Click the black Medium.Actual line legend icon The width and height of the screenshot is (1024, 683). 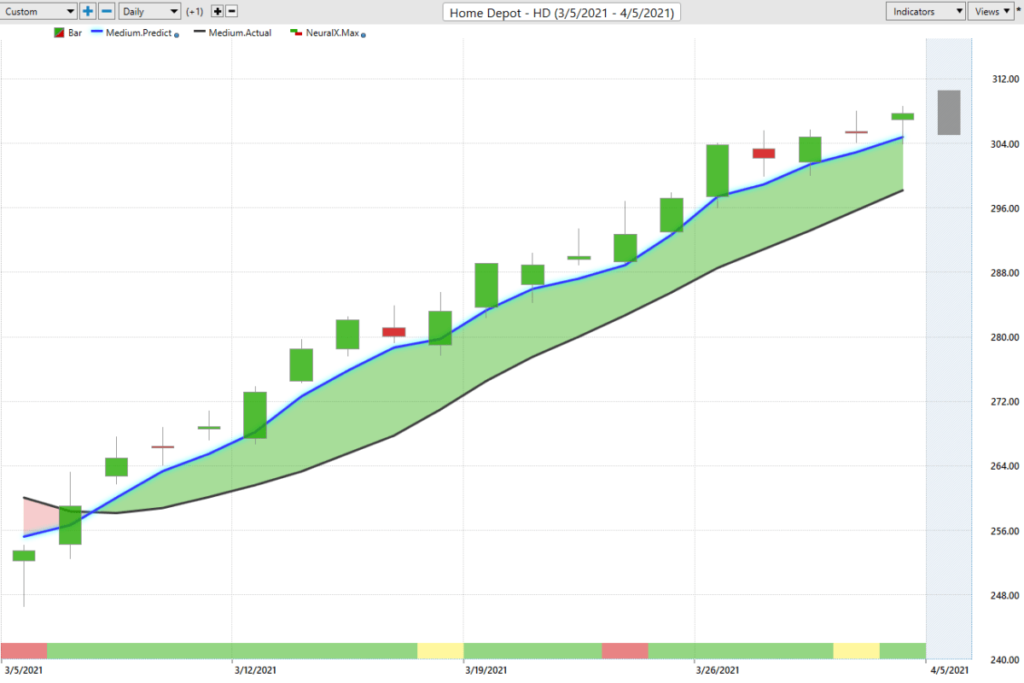coord(200,31)
